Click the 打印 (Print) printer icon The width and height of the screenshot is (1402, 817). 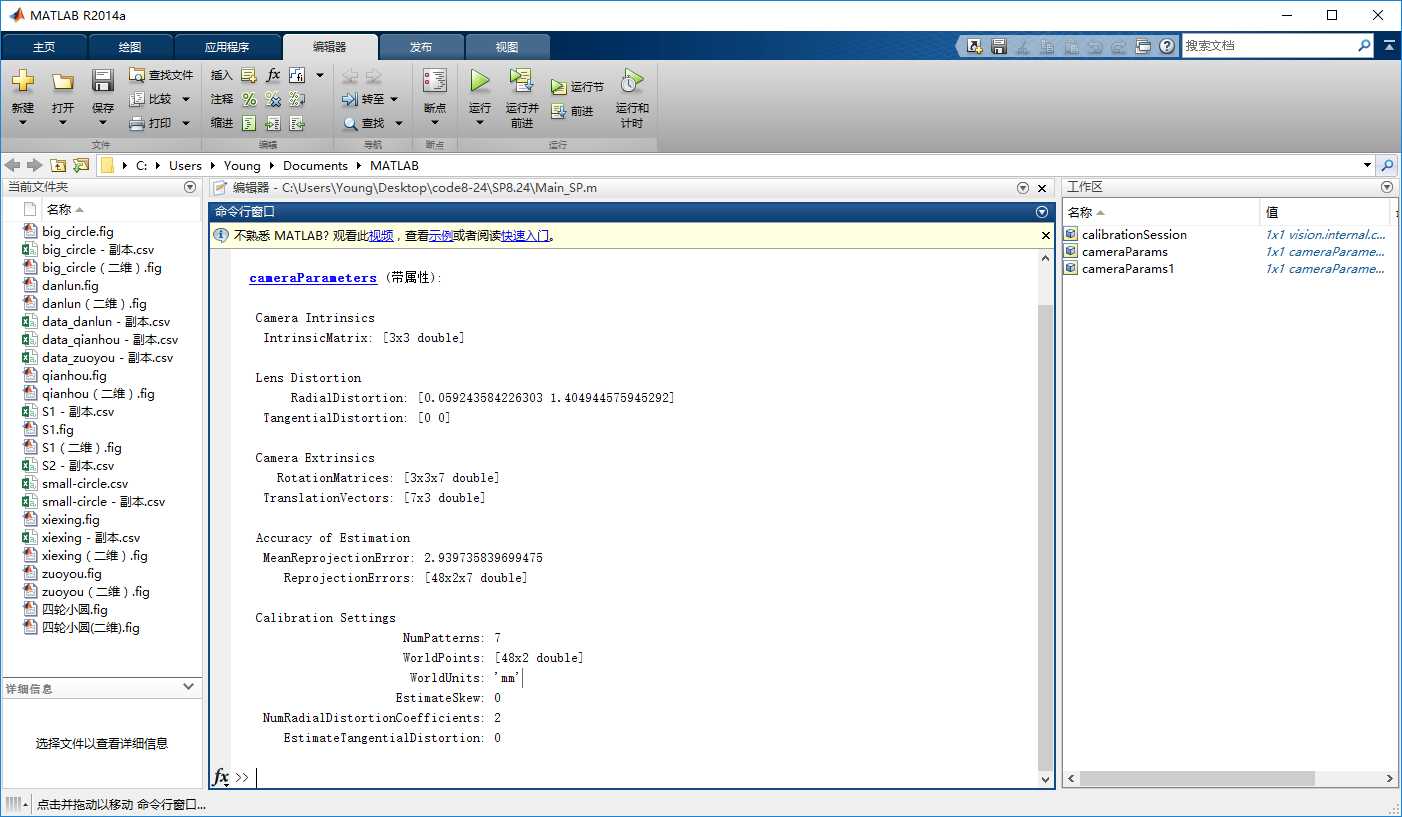click(137, 123)
